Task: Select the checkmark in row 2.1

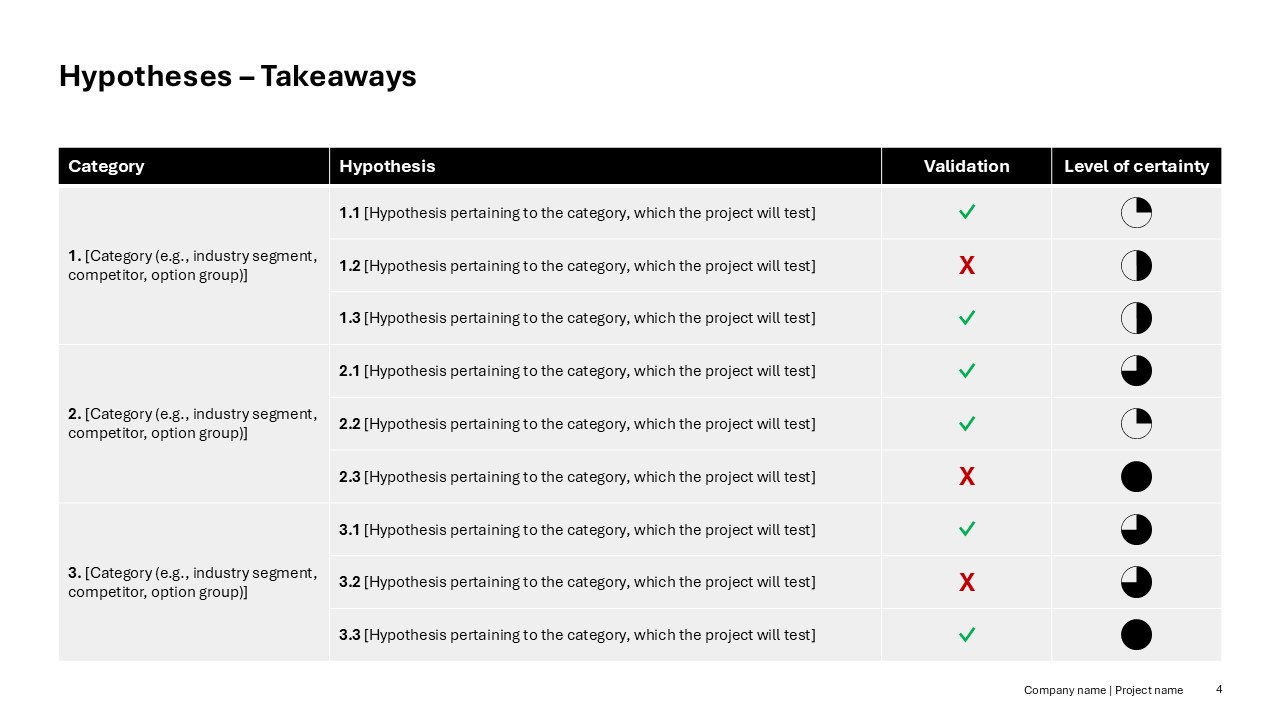Action: pos(967,371)
